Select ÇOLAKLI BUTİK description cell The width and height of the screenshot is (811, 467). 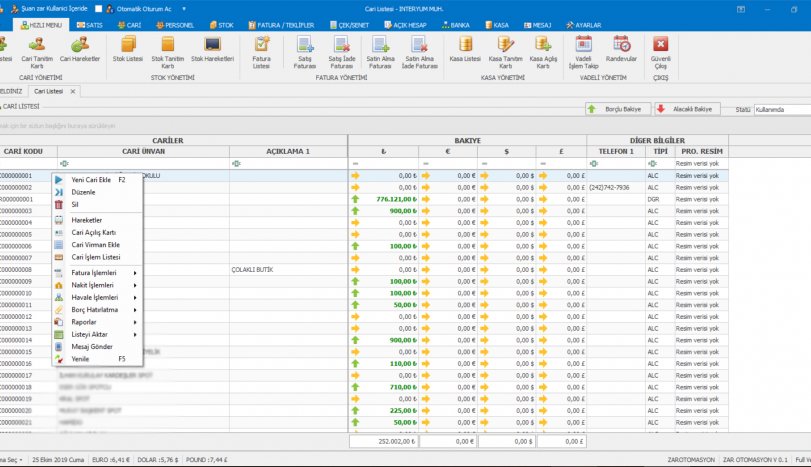[288, 269]
